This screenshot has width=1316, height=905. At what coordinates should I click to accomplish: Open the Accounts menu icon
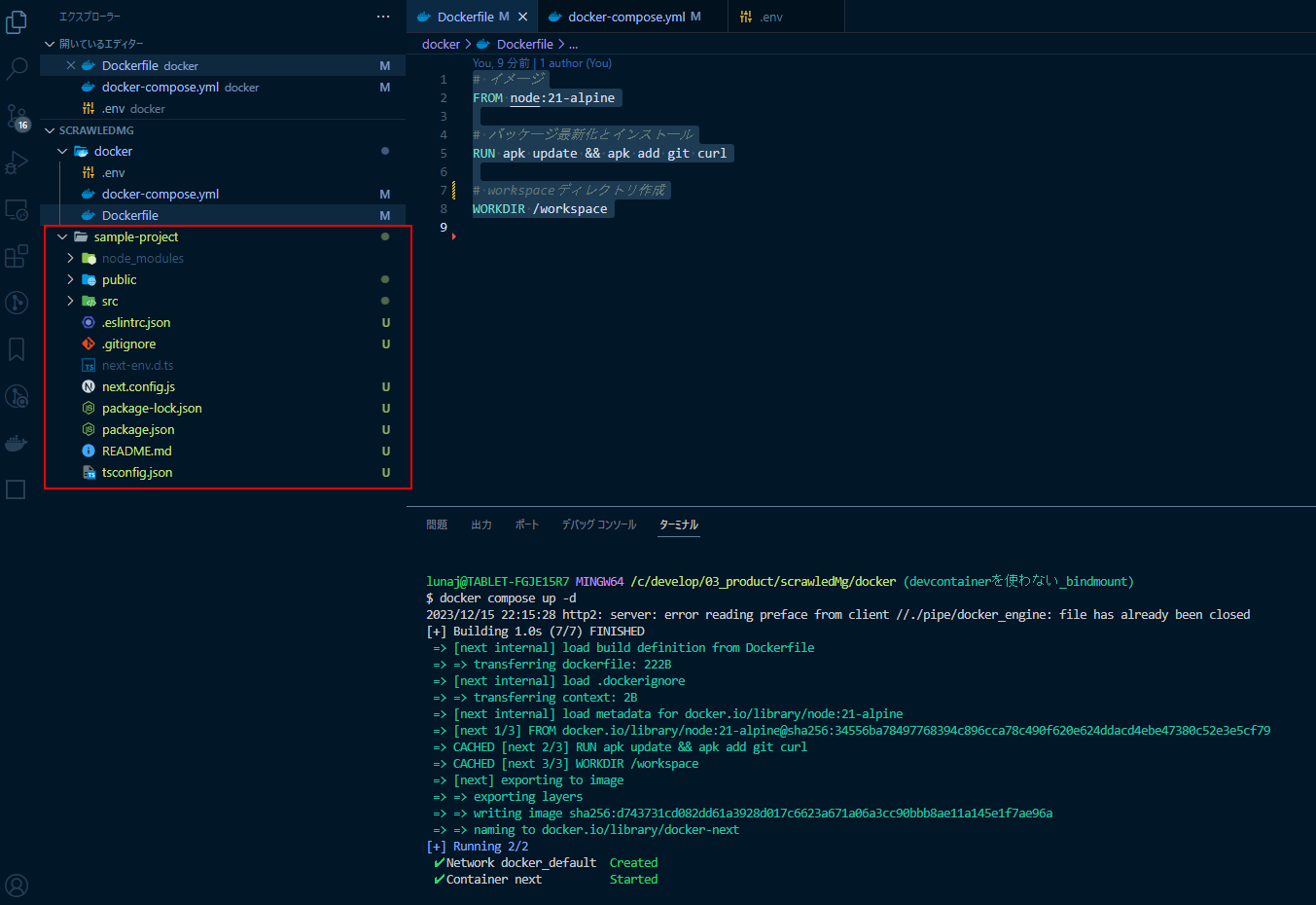tap(17, 886)
